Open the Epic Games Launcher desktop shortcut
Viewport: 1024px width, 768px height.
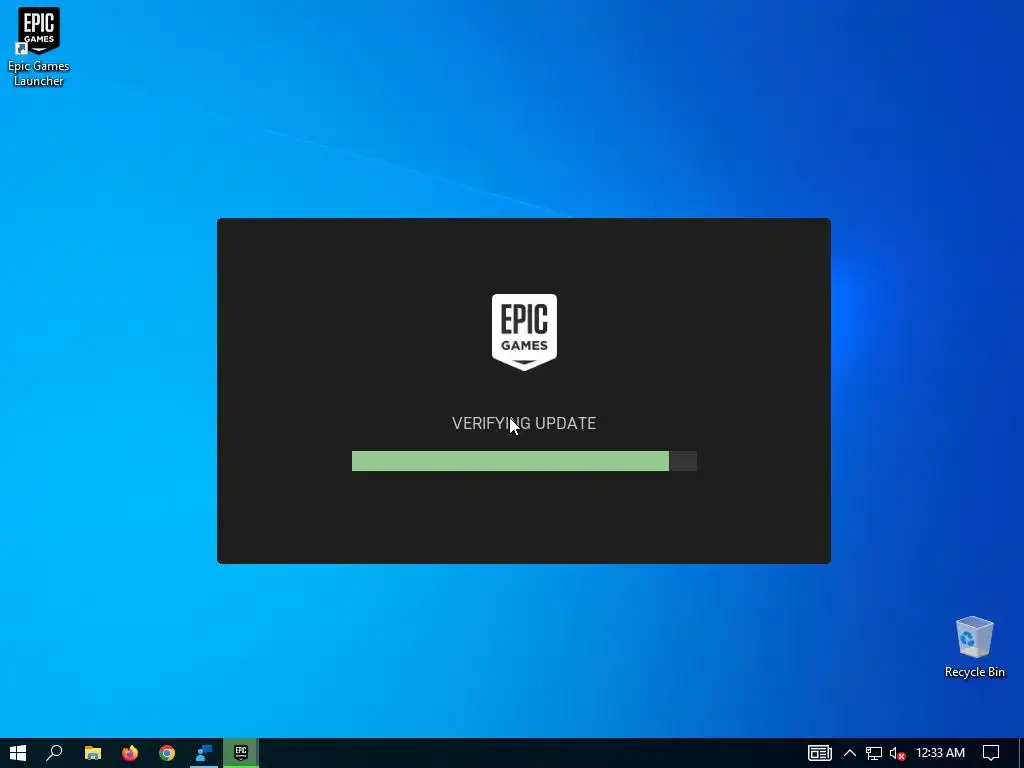(39, 47)
